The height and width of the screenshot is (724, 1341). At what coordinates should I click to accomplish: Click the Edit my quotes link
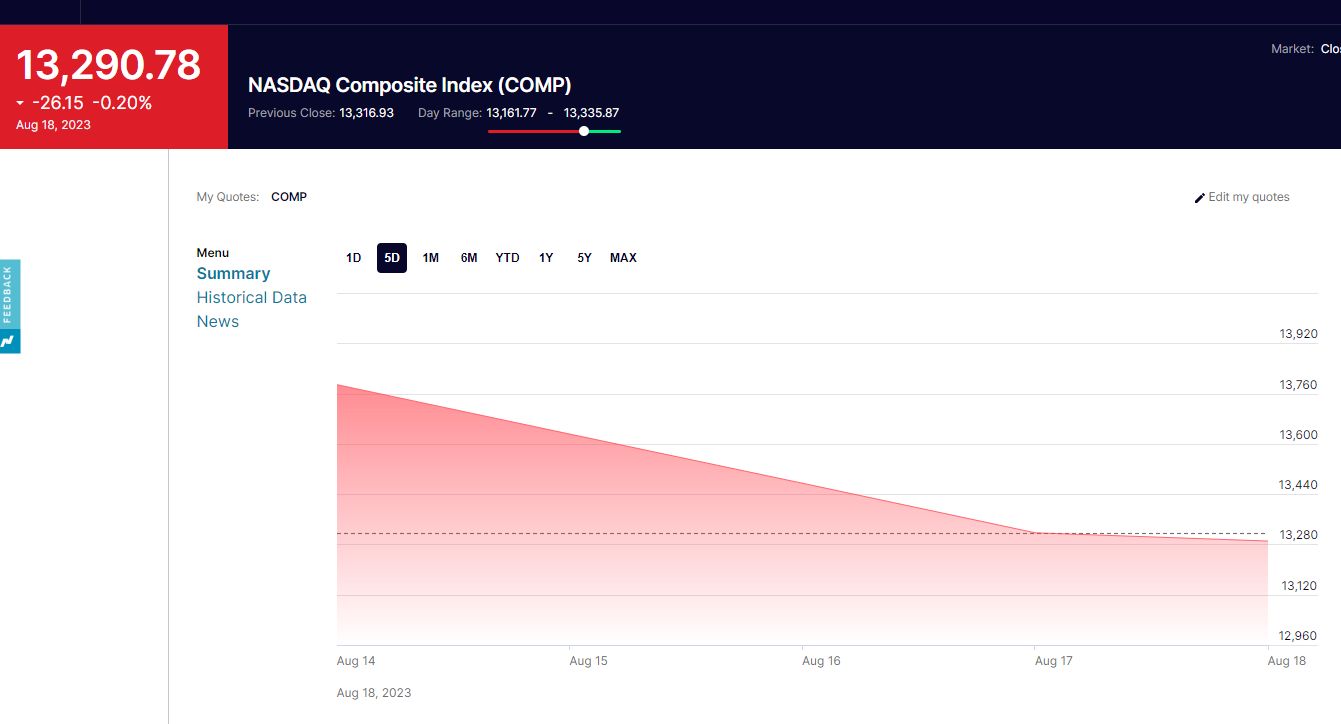(1248, 197)
